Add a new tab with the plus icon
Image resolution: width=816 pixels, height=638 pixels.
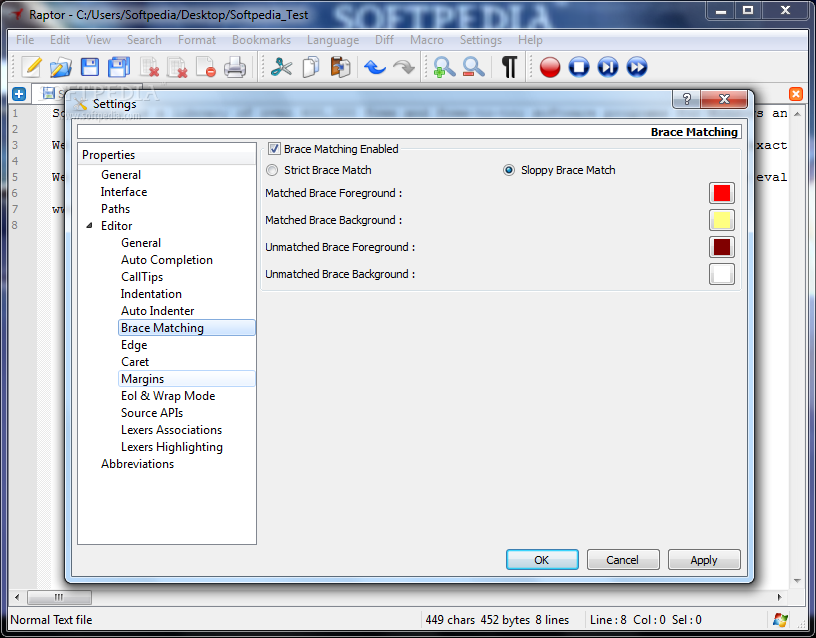coord(19,94)
